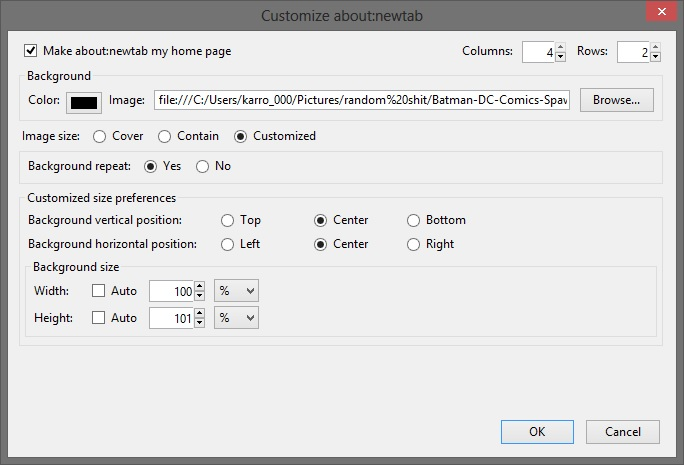The height and width of the screenshot is (465, 684).
Task: Choose Bottom for background vertical position
Action: click(414, 220)
